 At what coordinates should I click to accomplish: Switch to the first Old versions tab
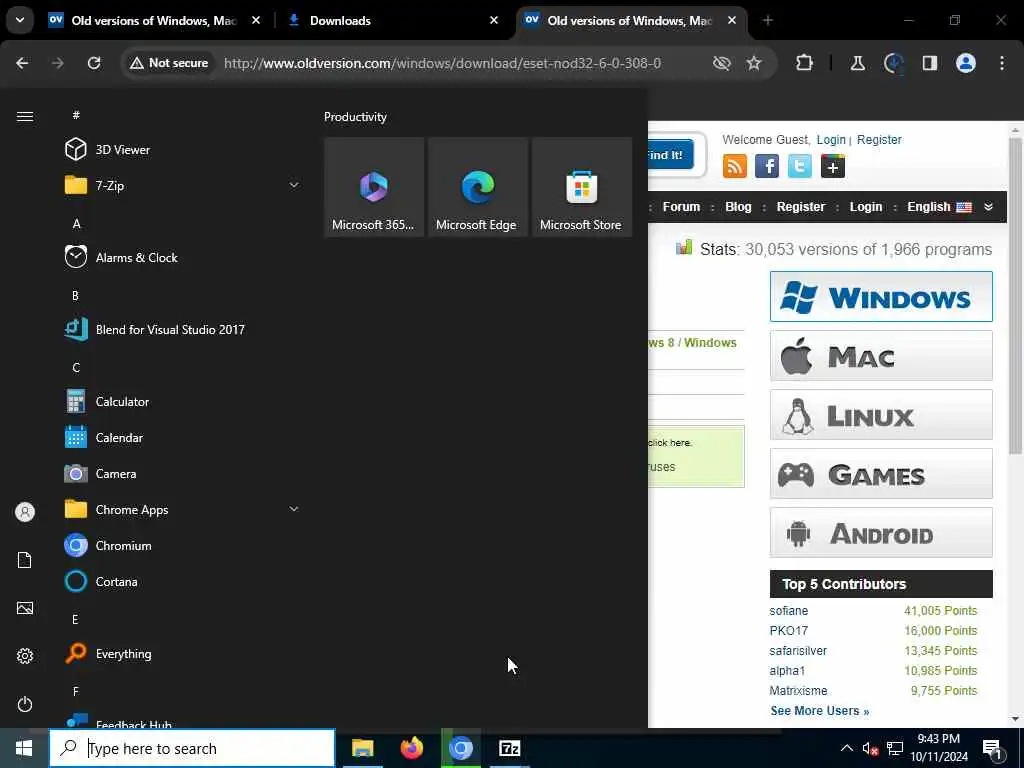click(154, 21)
